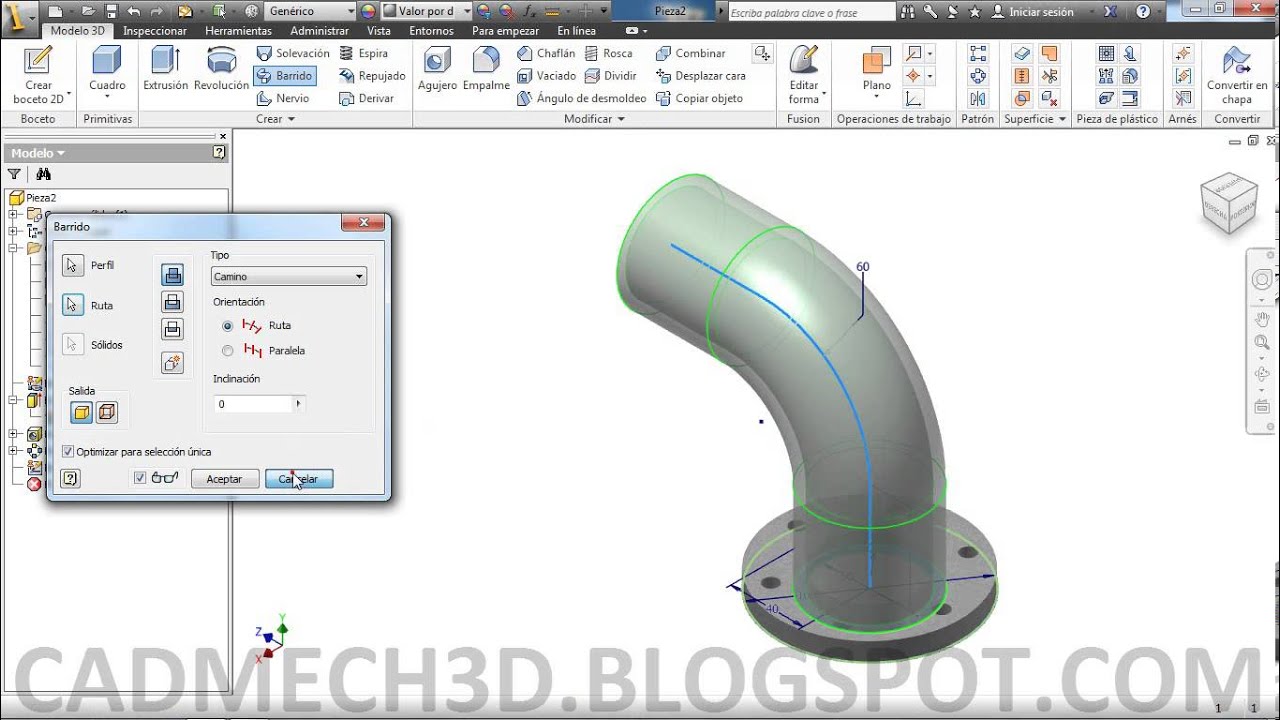Select the Ruta orientation radio button
1280x720 pixels.
228,326
